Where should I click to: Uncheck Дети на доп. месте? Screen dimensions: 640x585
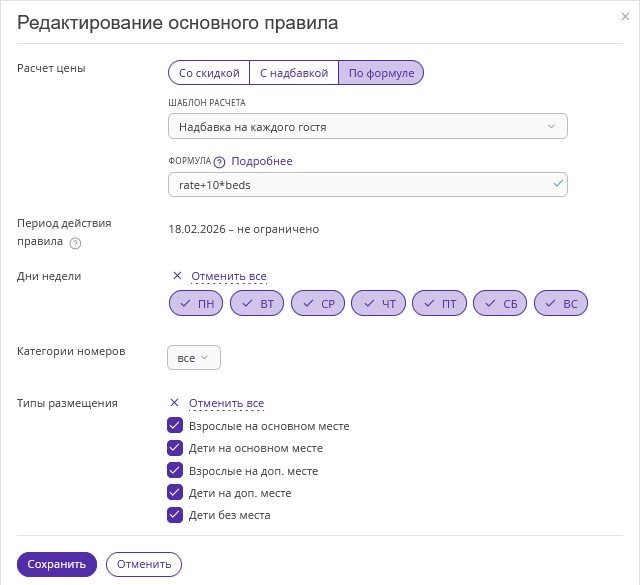pos(175,493)
